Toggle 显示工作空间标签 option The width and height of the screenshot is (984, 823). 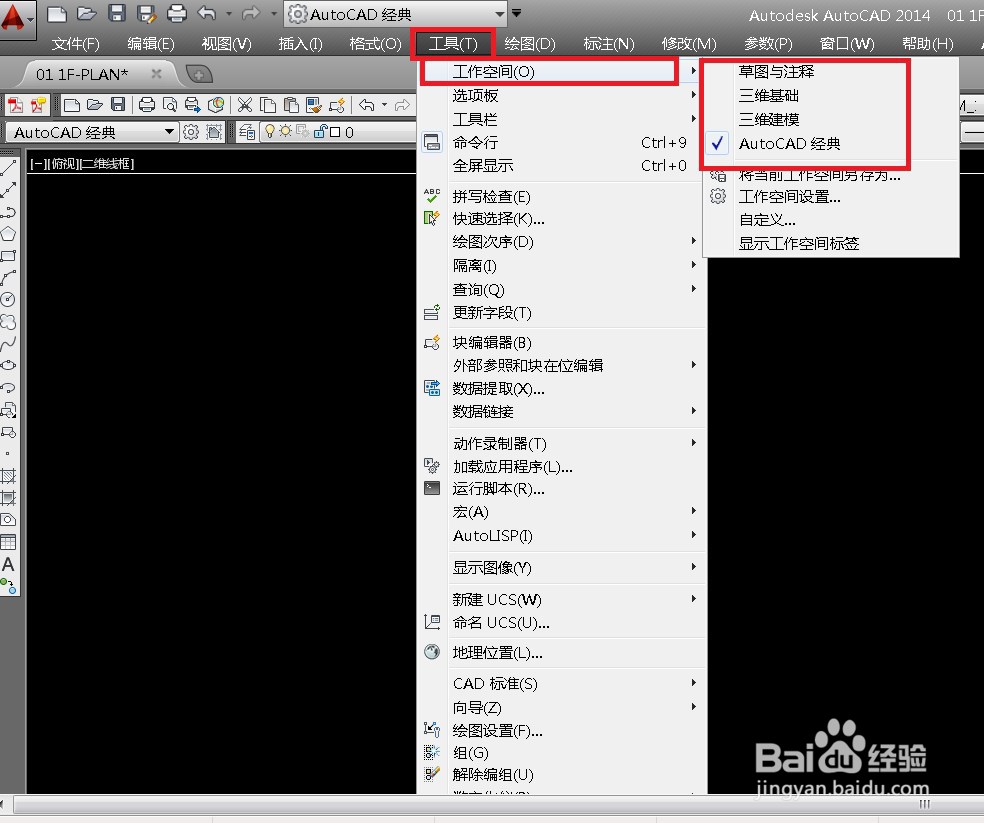click(798, 244)
